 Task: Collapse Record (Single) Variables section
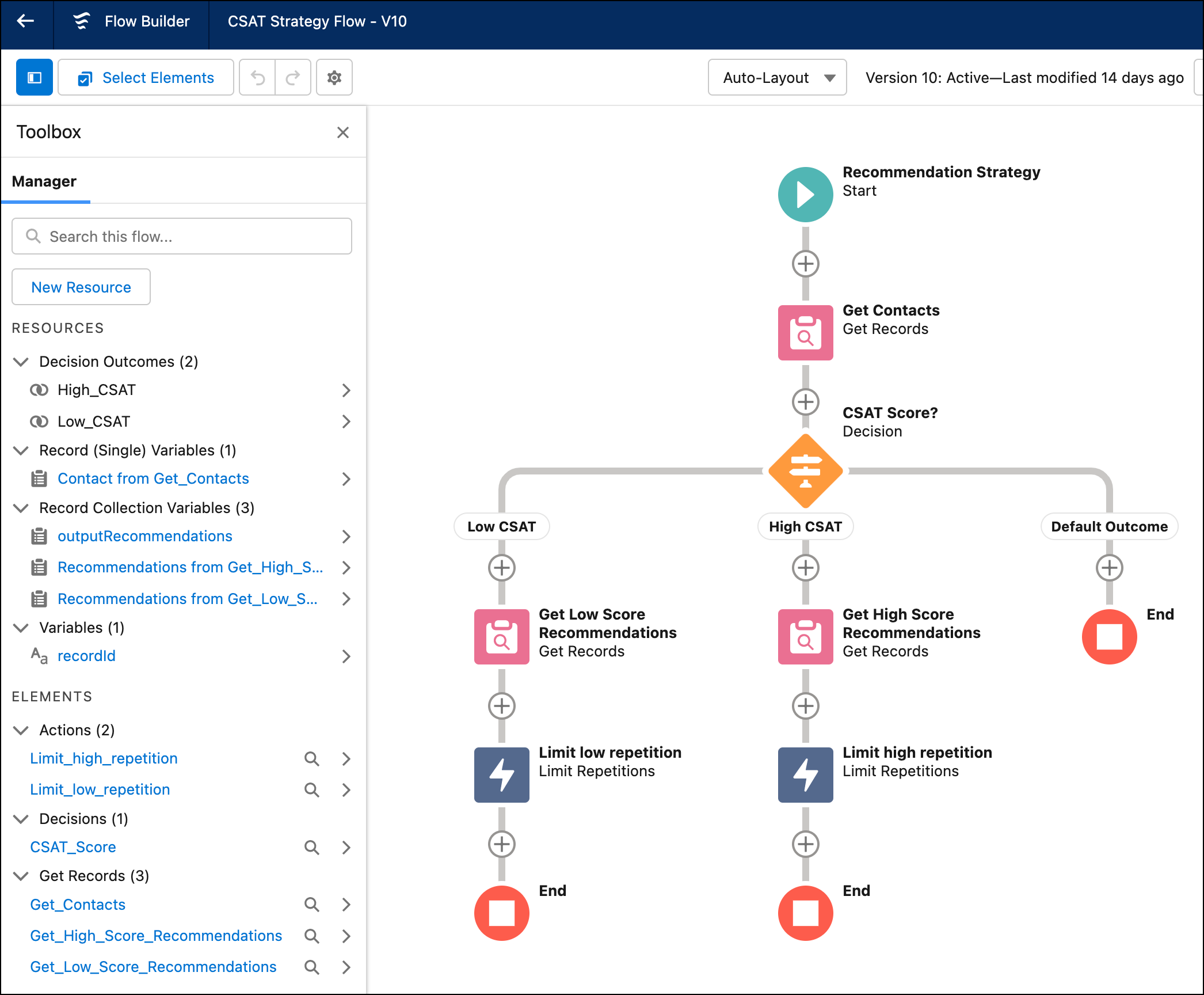pyautogui.click(x=21, y=450)
